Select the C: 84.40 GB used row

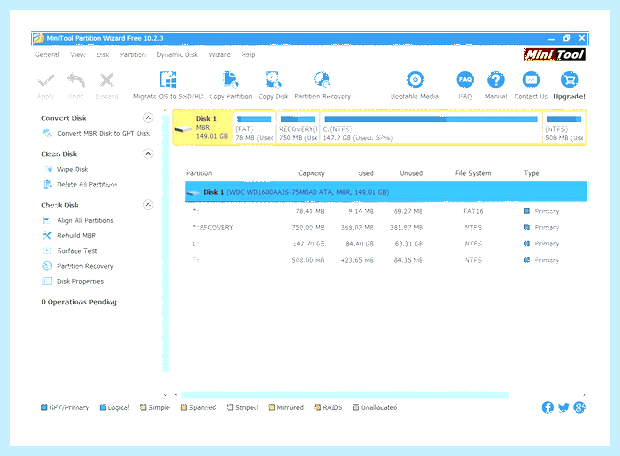click(x=386, y=244)
